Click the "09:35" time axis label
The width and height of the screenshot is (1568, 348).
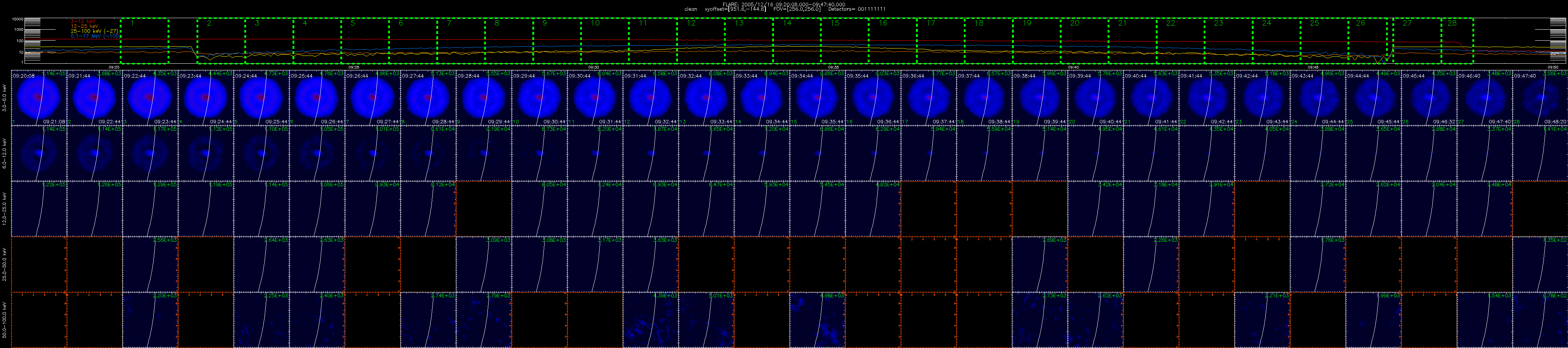click(x=834, y=67)
